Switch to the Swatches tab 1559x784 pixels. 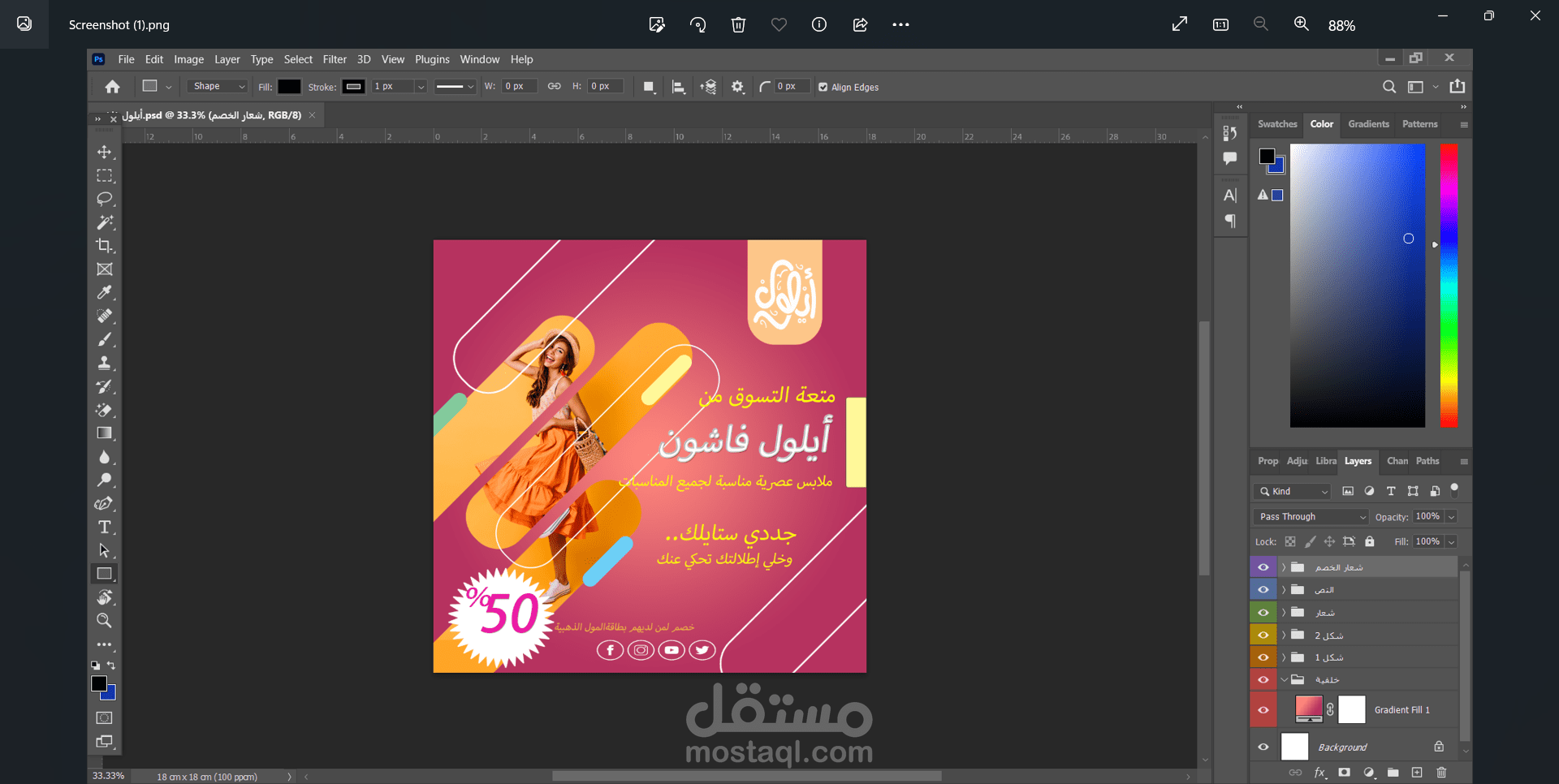click(x=1277, y=124)
